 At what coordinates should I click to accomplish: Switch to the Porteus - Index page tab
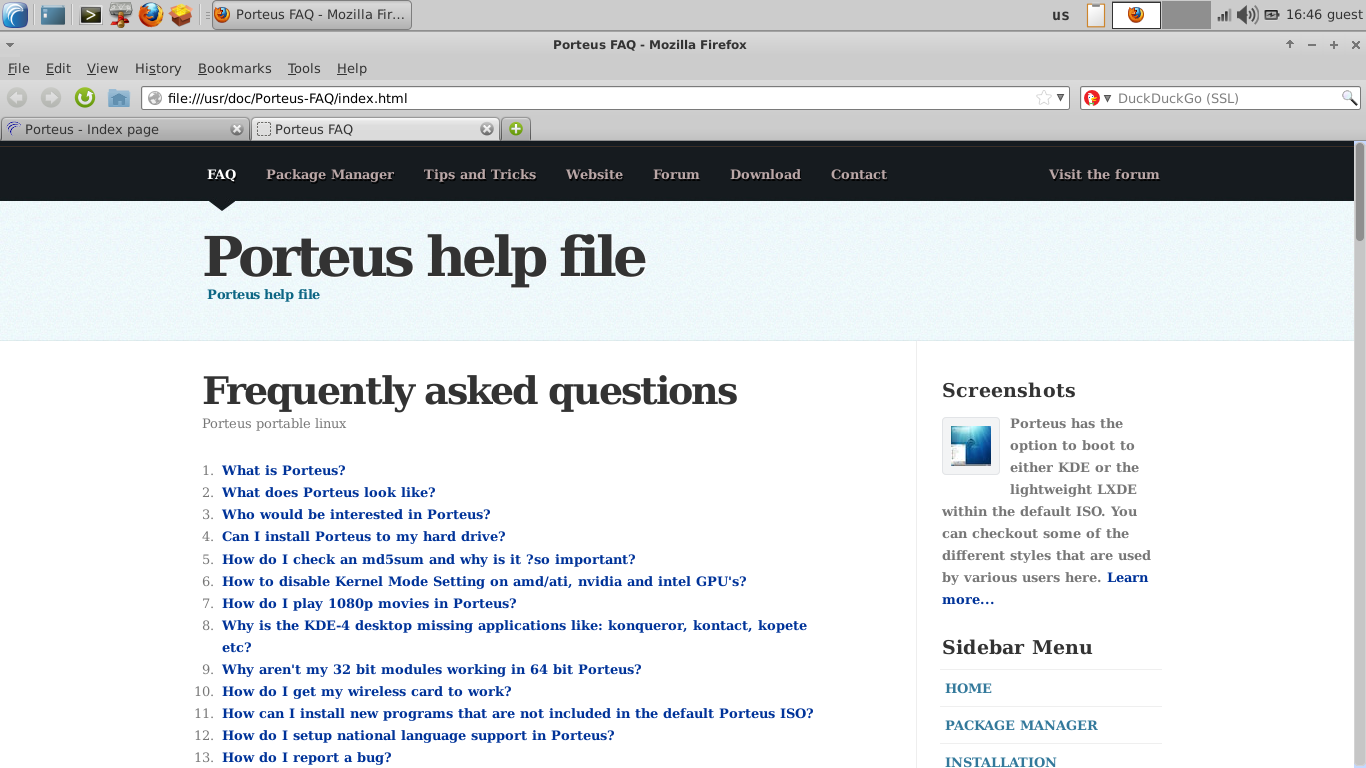pos(125,129)
